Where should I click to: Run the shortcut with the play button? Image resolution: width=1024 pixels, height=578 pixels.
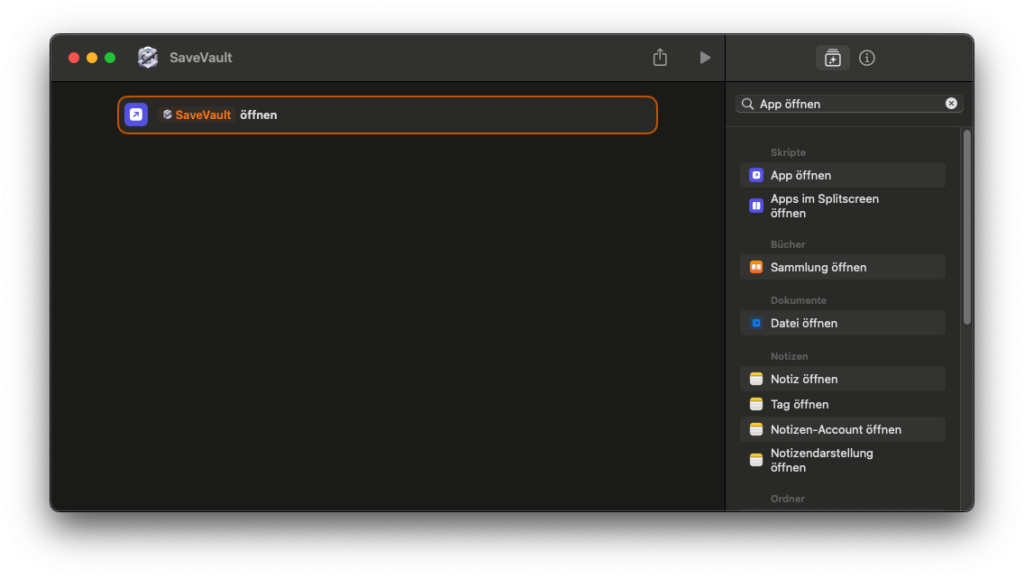click(705, 57)
